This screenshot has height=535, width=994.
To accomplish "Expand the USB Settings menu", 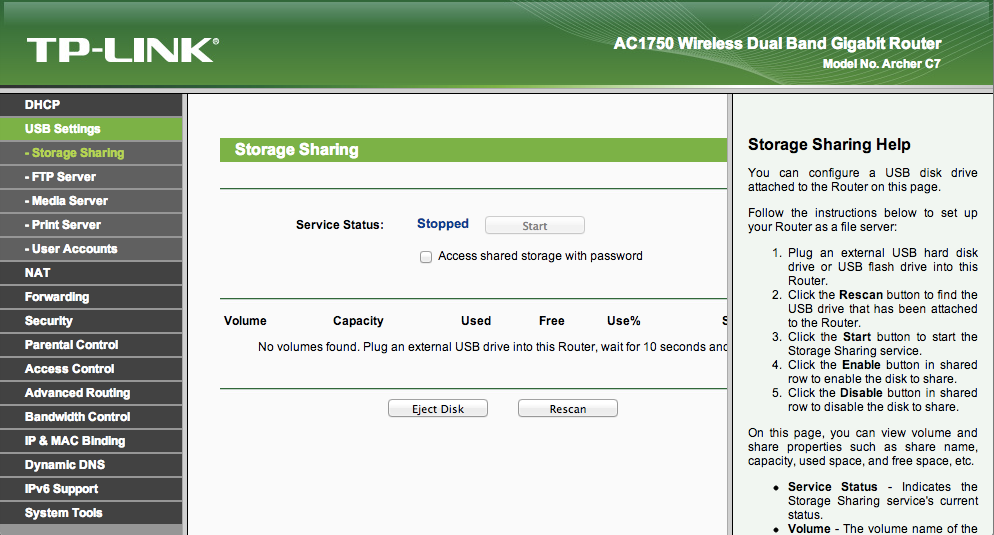I will tap(63, 129).
